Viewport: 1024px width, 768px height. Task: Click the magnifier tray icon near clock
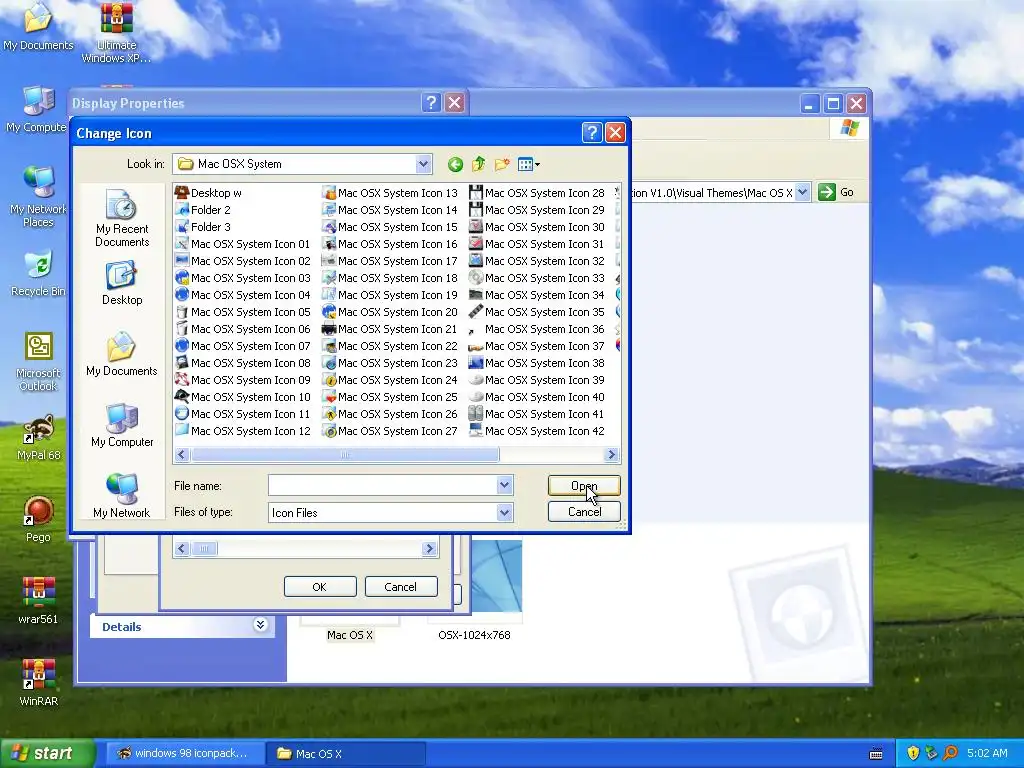951,753
